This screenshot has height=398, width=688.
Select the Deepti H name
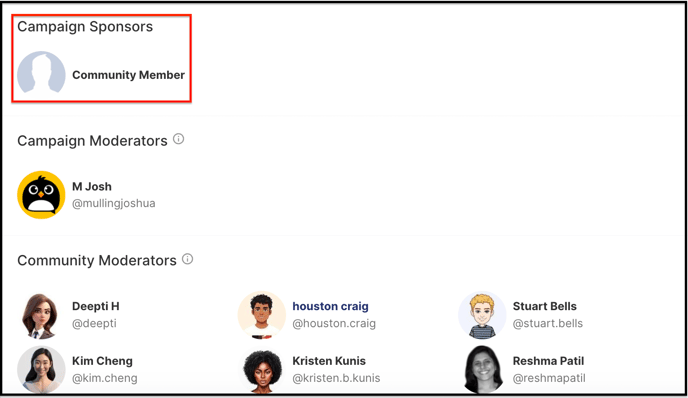coord(96,306)
